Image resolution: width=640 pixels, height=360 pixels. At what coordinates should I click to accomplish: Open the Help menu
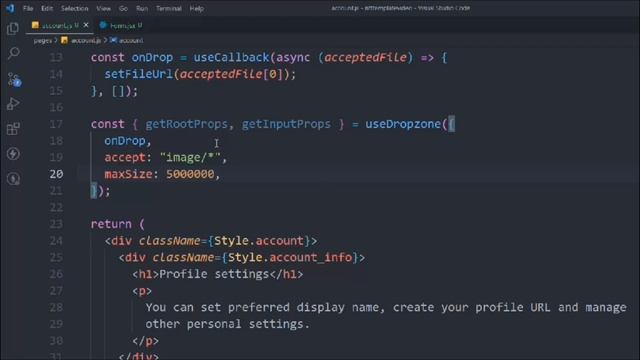(197, 9)
